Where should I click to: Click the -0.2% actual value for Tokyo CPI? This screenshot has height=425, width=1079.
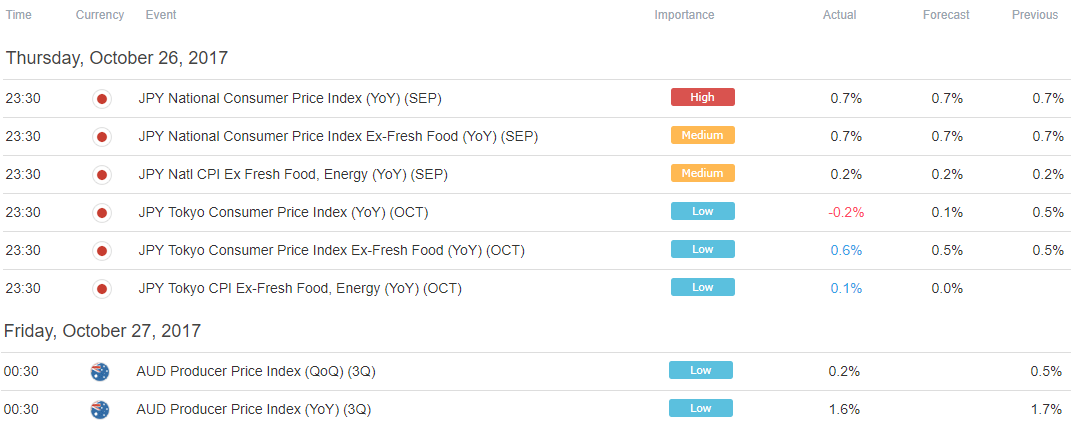coord(846,212)
